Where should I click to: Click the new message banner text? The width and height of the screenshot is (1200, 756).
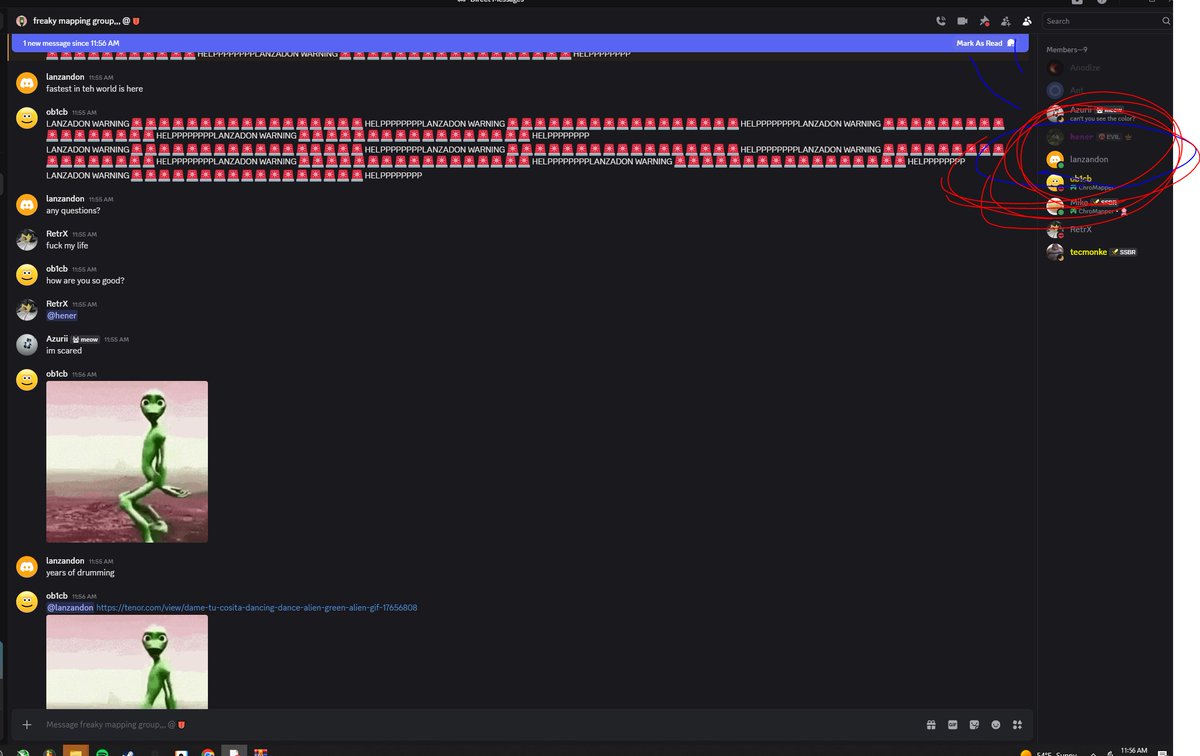point(71,43)
